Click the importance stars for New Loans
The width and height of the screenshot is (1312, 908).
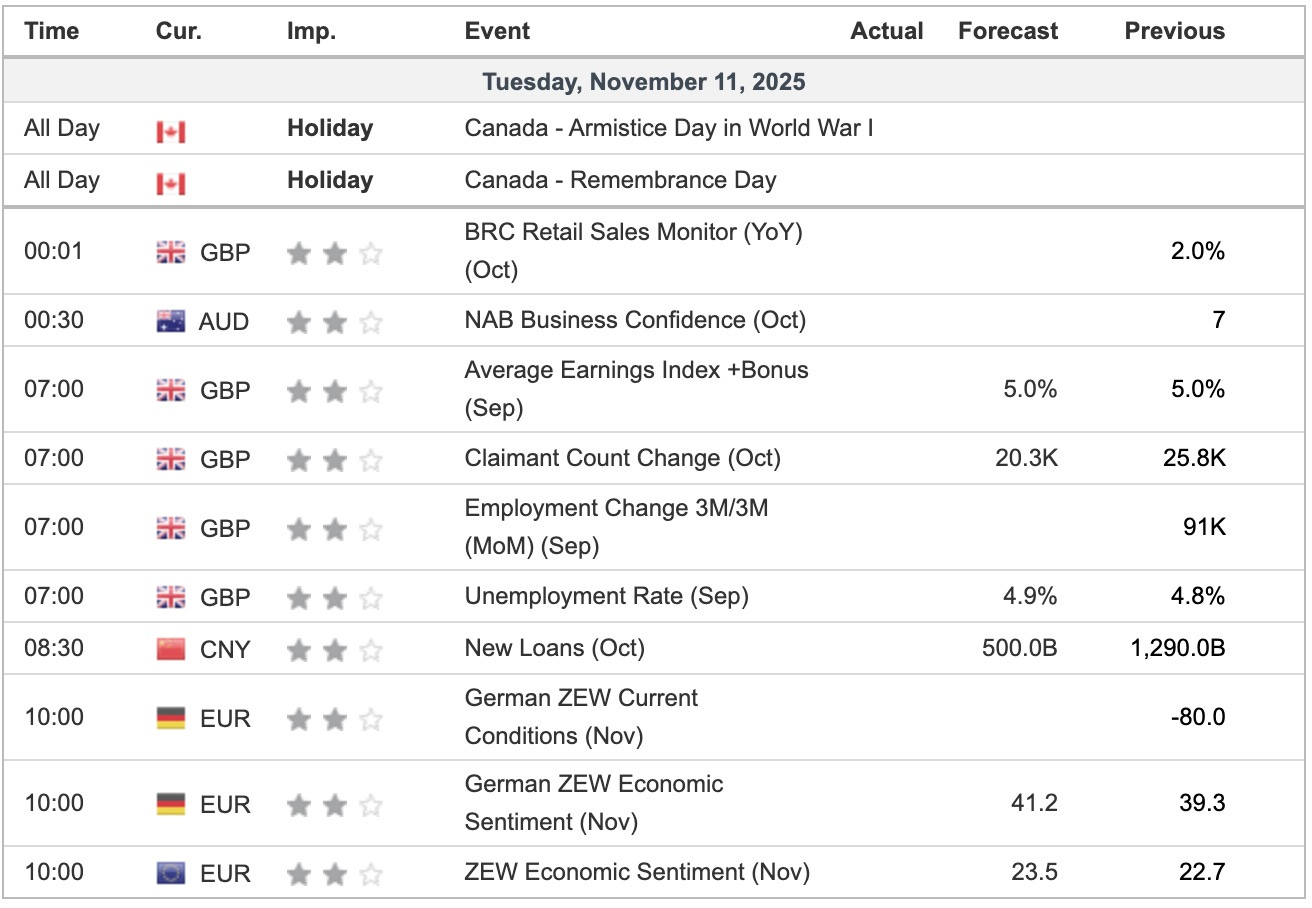pyautogui.click(x=334, y=651)
